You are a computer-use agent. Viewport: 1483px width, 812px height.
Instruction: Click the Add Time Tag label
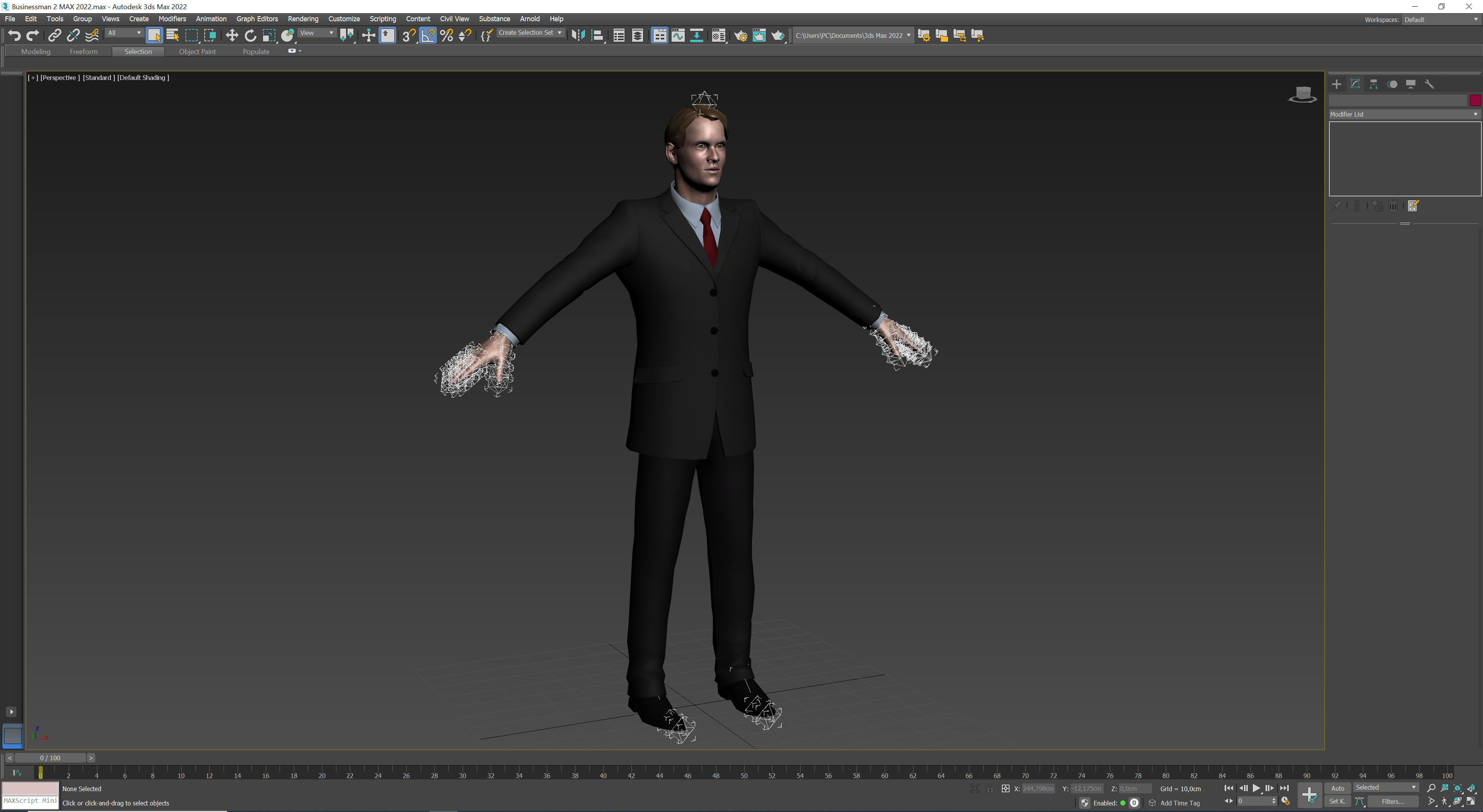[1180, 804]
